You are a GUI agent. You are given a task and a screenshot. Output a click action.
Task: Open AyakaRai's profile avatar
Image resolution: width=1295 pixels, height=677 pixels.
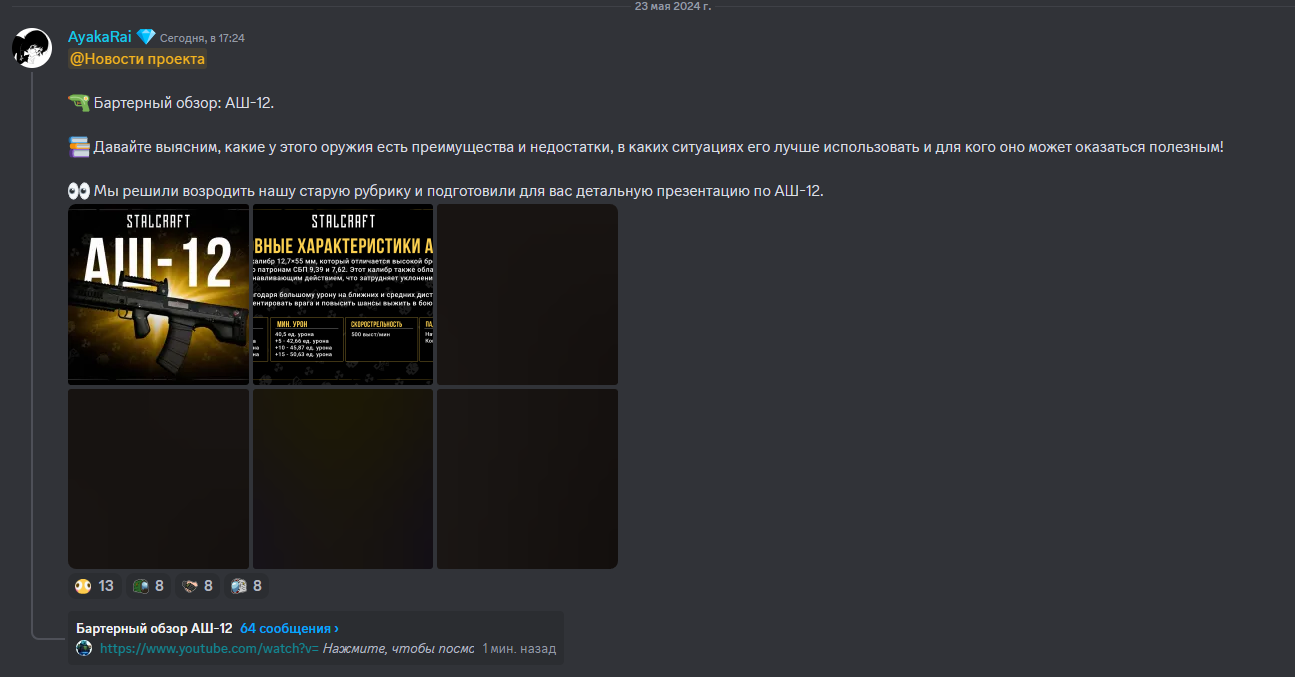click(31, 47)
